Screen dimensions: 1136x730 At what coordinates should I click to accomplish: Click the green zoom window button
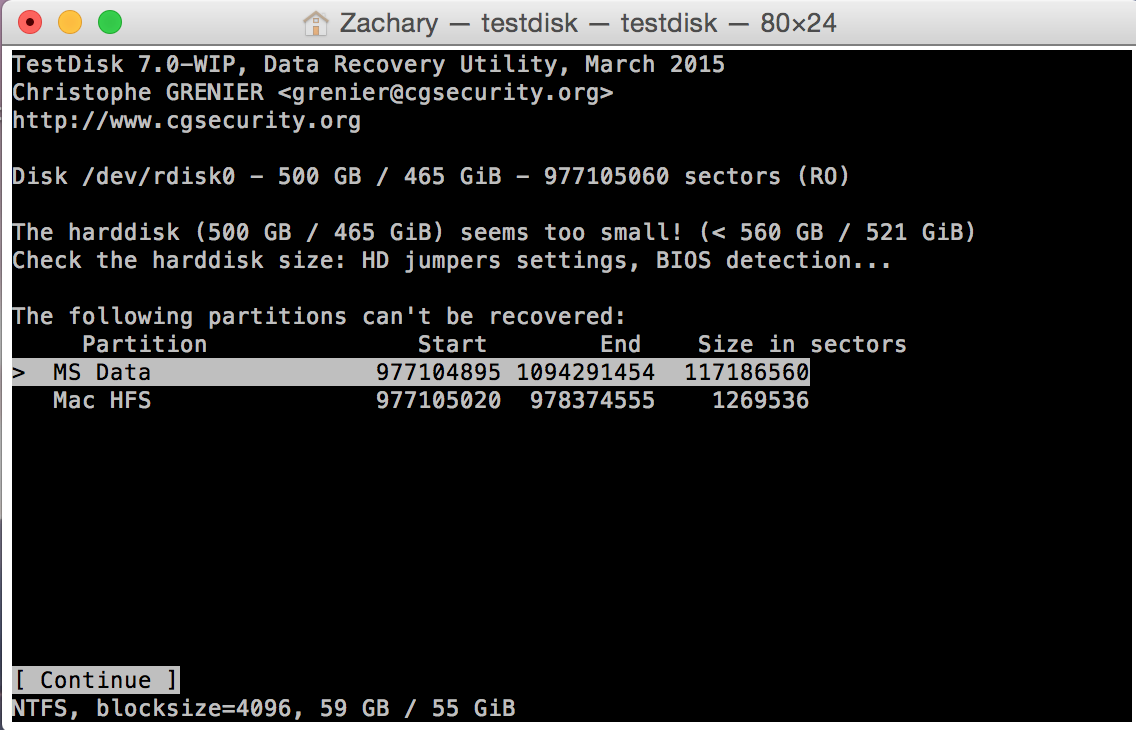110,22
